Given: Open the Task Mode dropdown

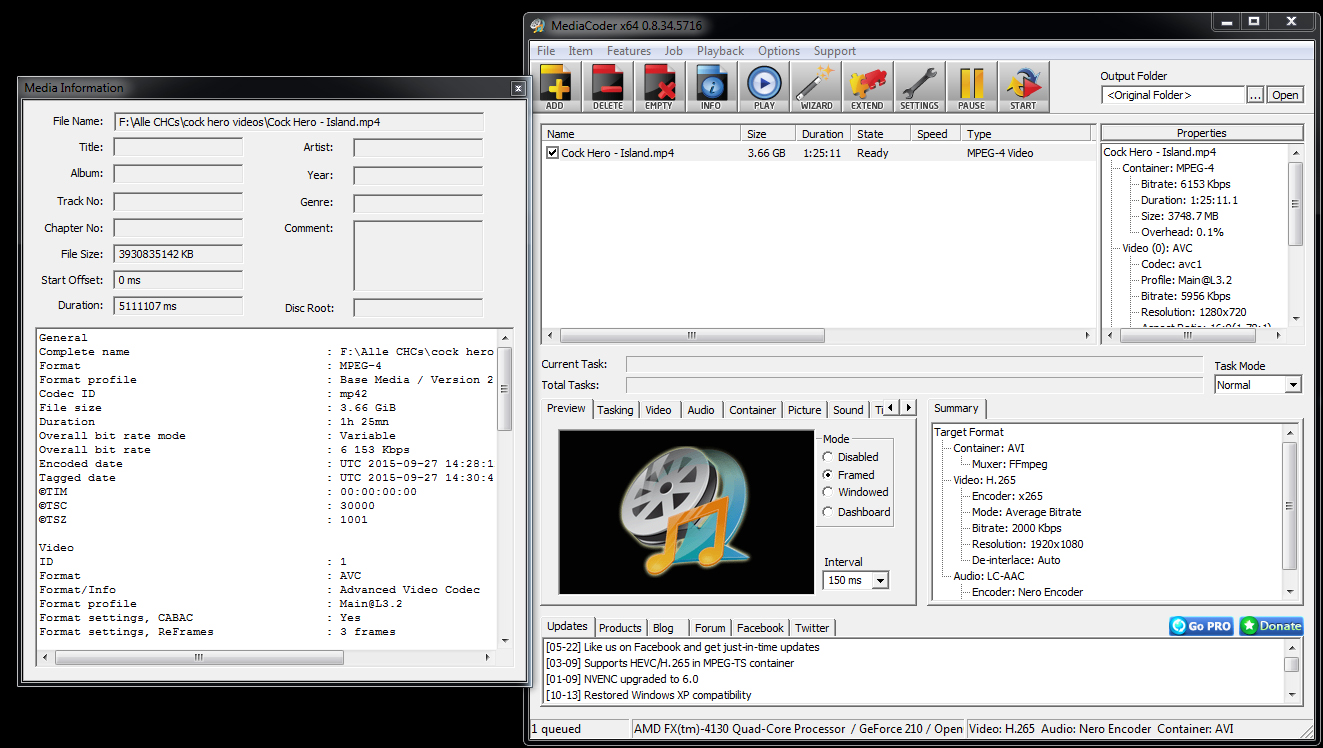Looking at the screenshot, I should [x=1293, y=385].
